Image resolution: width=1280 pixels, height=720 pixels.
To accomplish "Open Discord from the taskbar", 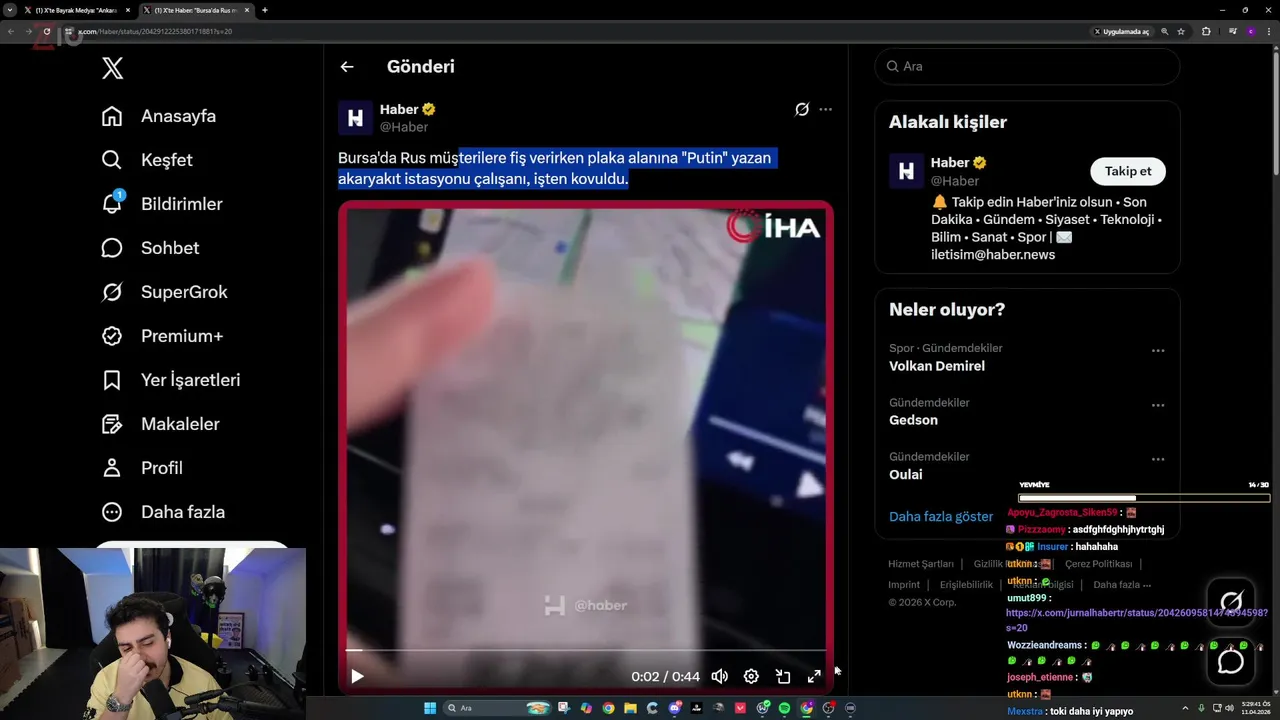I will coord(675,708).
